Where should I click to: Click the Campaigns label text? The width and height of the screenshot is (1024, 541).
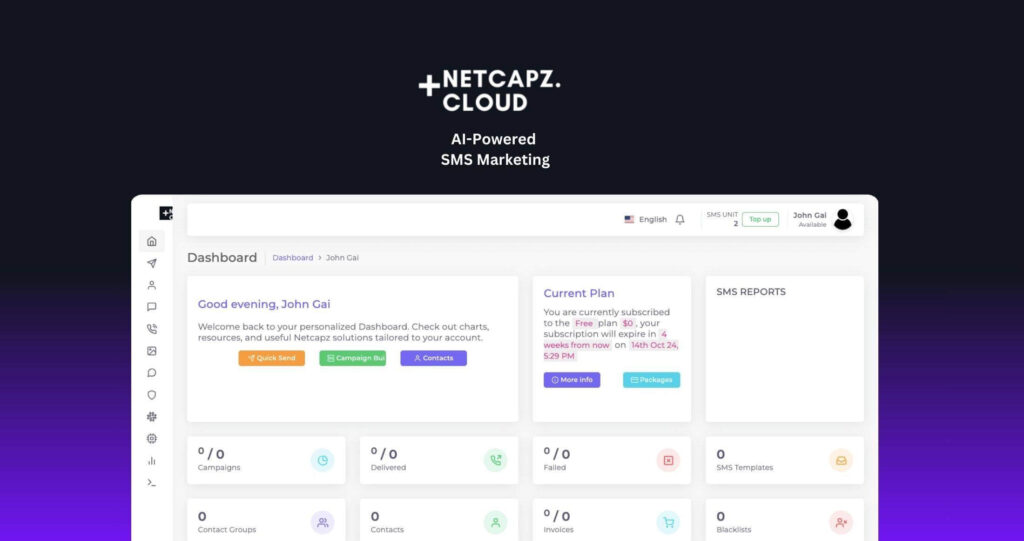(x=219, y=468)
